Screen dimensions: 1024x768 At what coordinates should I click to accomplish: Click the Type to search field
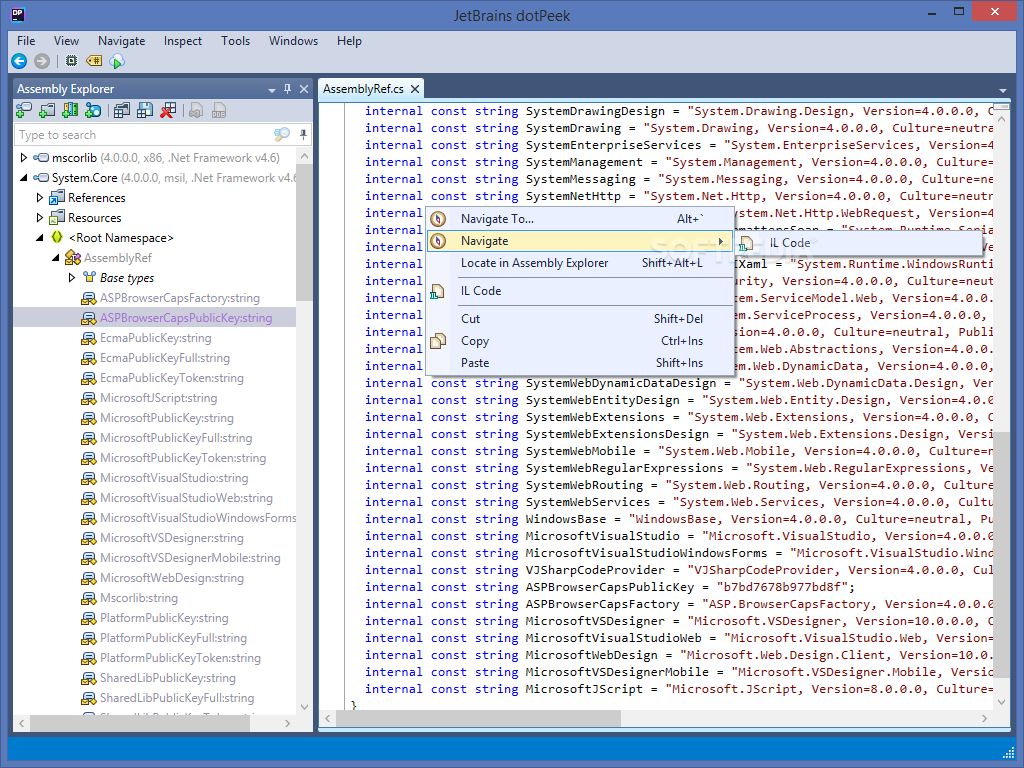point(144,135)
